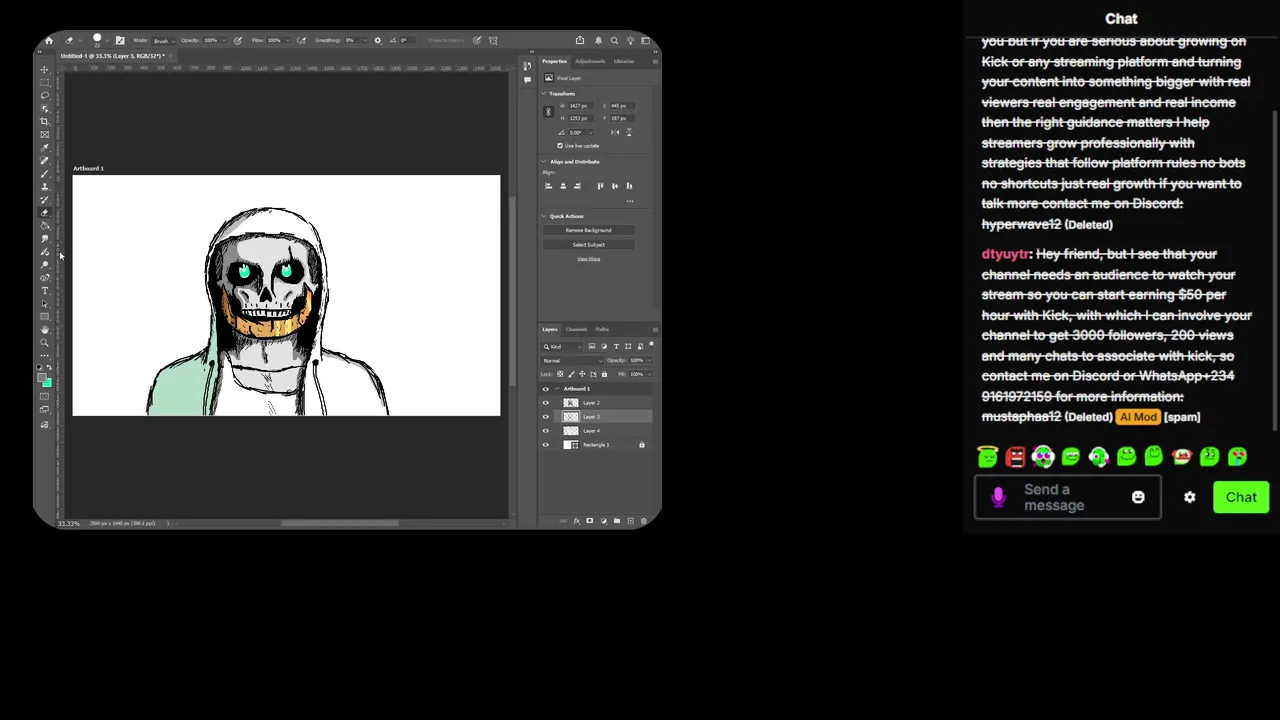Open the Share icon in options bar
Screen dimensions: 1280x720
click(x=579, y=40)
